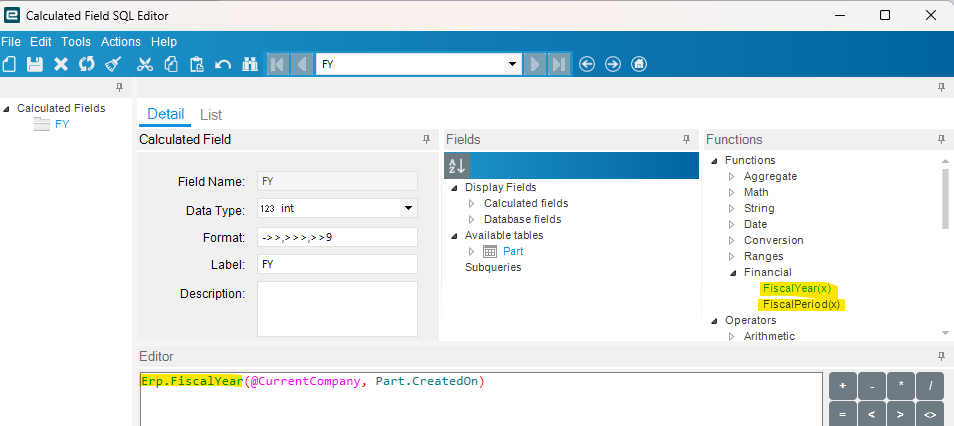Open the Tools menu
This screenshot has height=426, width=954.
[x=75, y=41]
